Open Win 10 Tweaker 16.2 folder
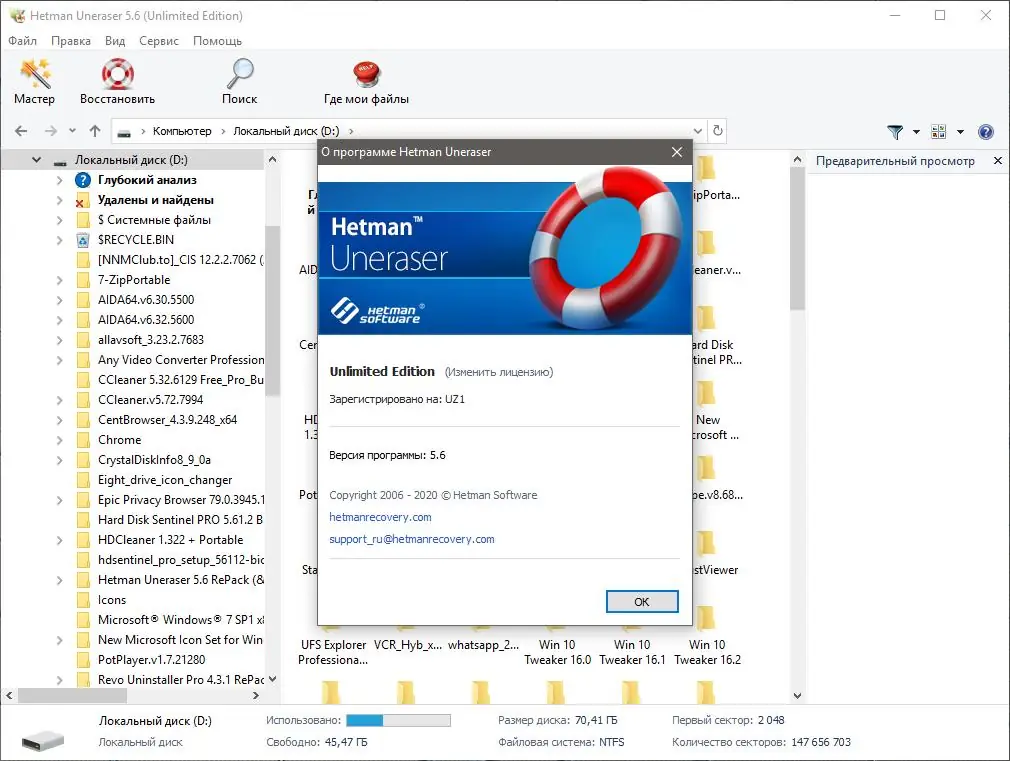Image resolution: width=1010 pixels, height=761 pixels. (x=707, y=651)
